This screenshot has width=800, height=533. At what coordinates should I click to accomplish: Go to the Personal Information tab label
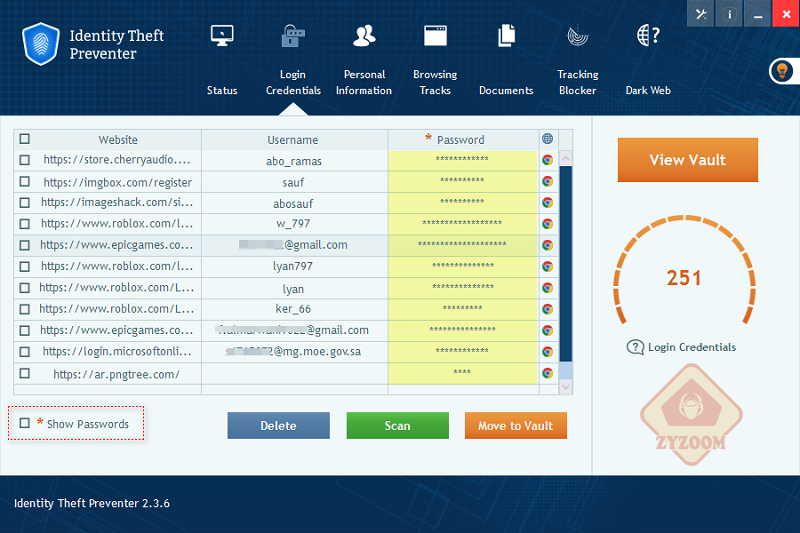(364, 82)
